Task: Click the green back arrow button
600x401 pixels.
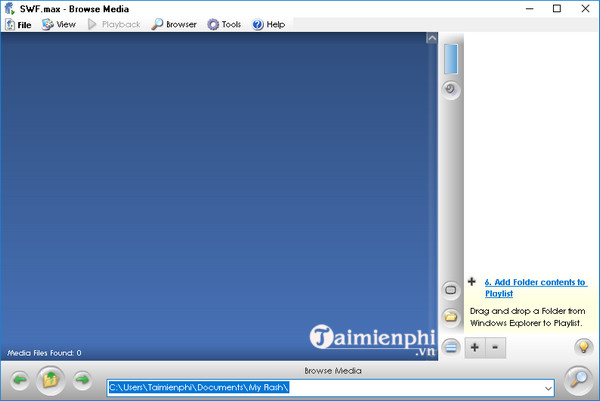Action: point(20,380)
